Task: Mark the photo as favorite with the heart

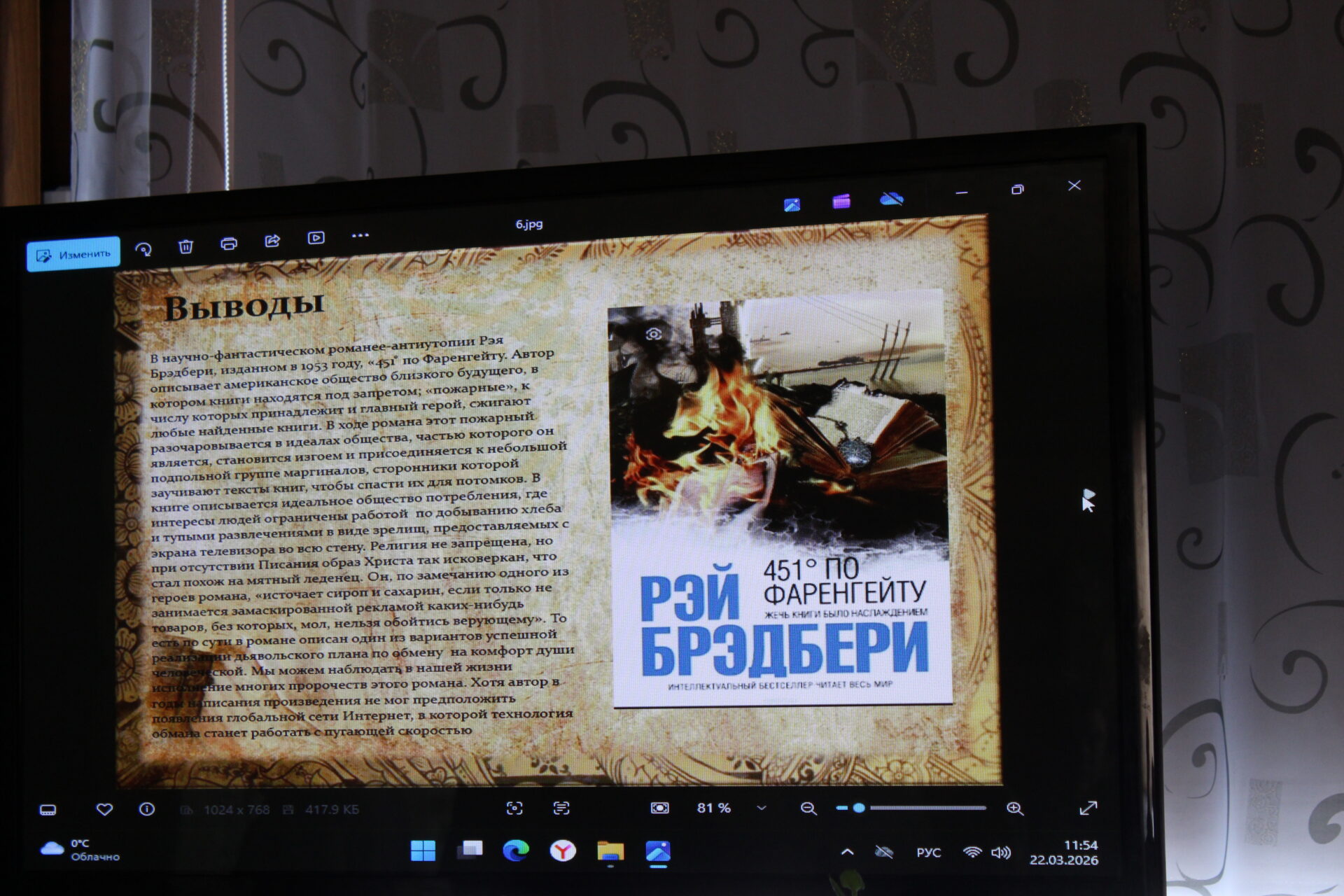Action: 104,809
